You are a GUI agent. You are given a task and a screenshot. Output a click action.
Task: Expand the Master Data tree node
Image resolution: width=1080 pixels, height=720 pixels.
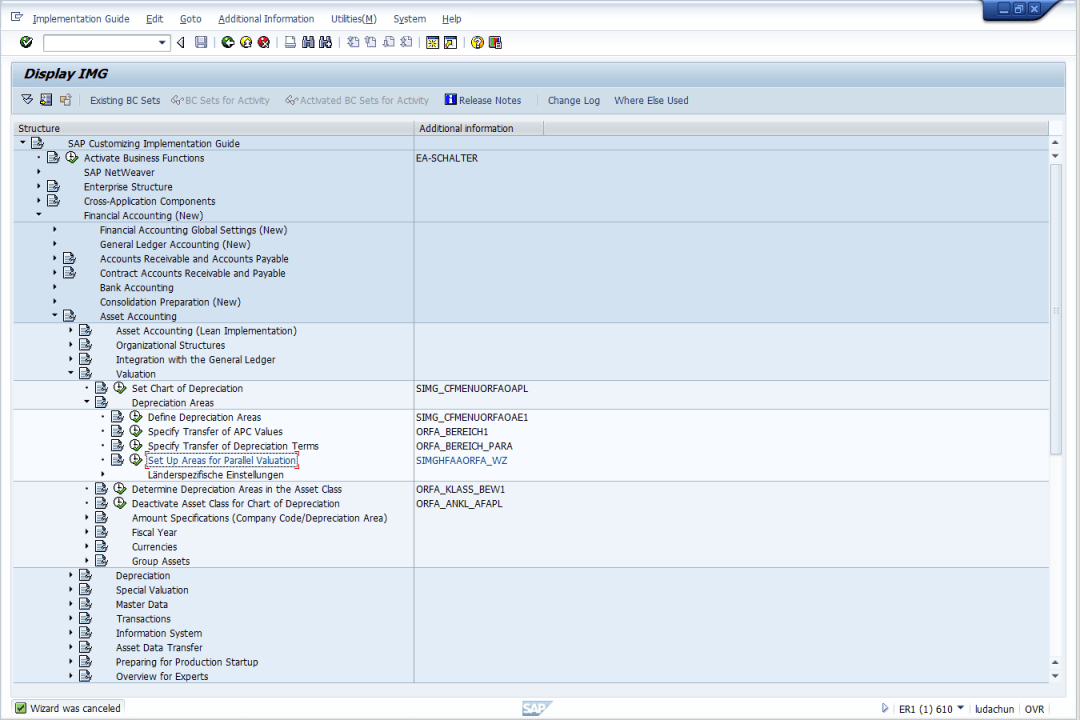(x=71, y=605)
